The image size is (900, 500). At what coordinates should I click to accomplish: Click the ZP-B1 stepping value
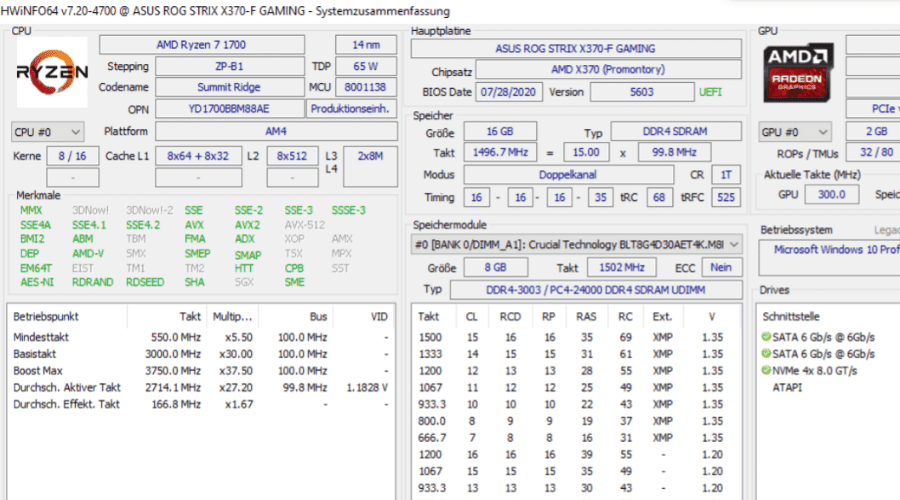click(230, 66)
